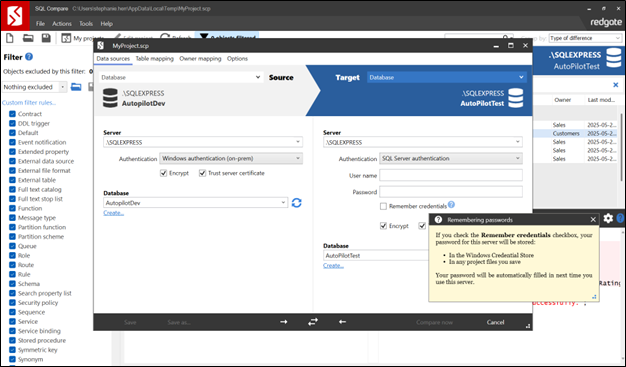The width and height of the screenshot is (626, 367).
Task: Uncheck the Queue filter checkbox
Action: tap(12, 246)
